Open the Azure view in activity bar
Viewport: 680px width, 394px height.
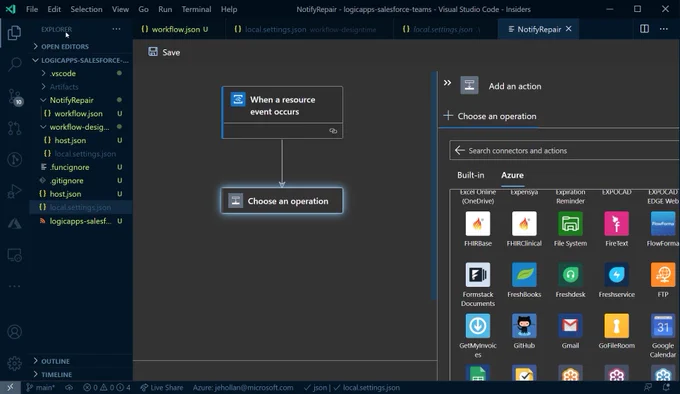point(14,223)
